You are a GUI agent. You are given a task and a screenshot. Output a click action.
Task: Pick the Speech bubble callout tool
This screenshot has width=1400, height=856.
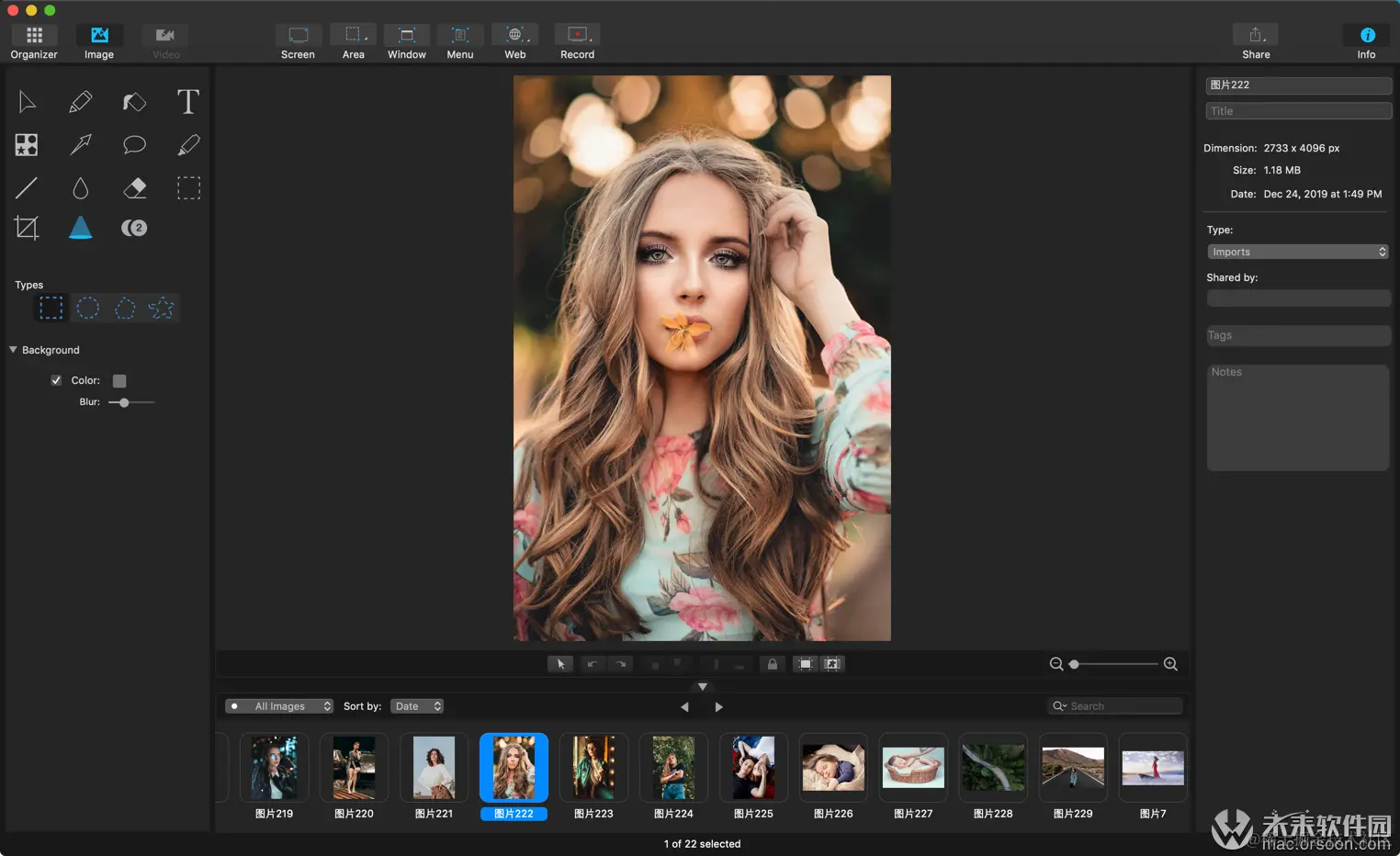[134, 144]
